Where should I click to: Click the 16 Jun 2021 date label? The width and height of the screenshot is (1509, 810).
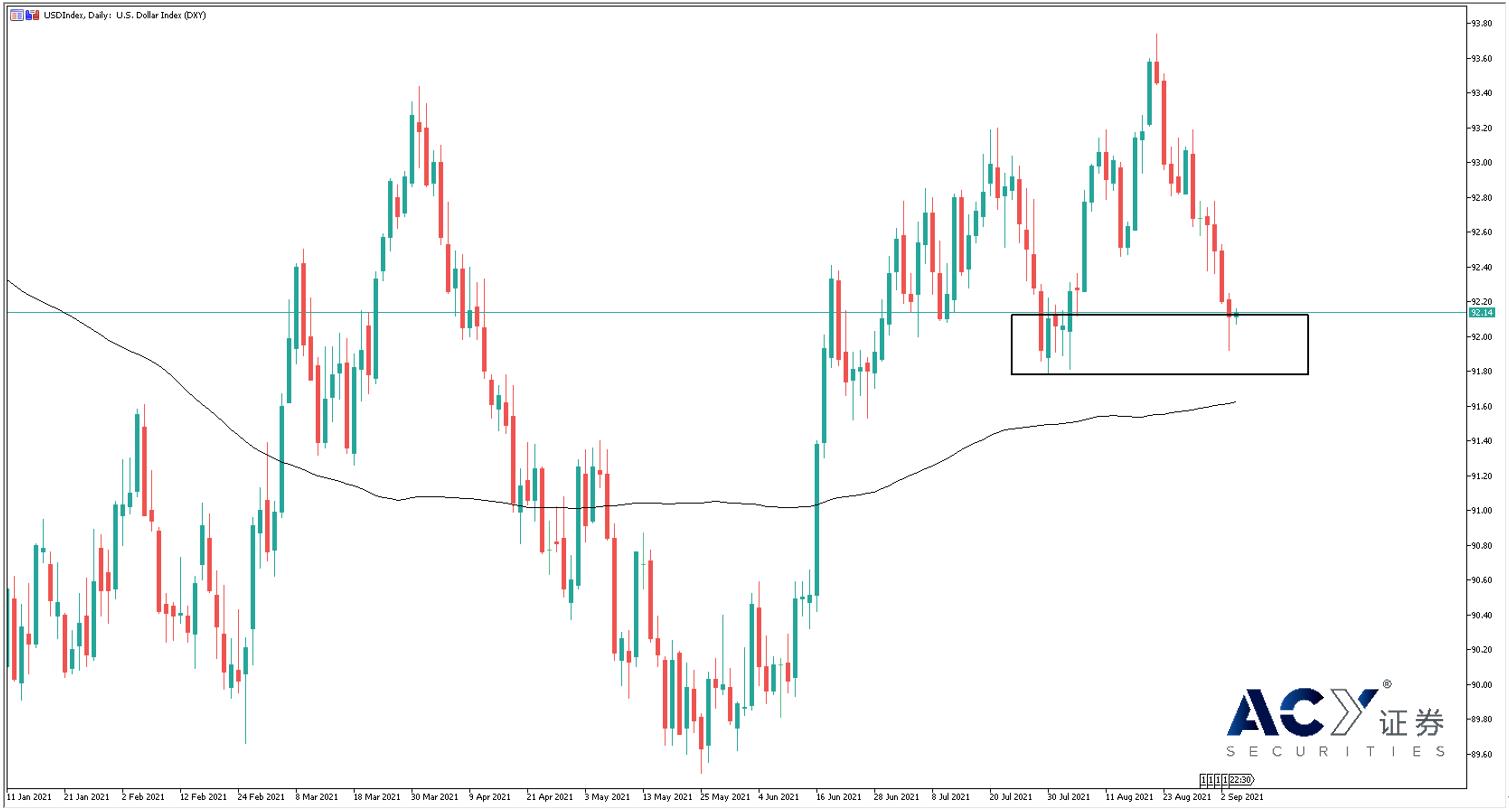coord(839,797)
